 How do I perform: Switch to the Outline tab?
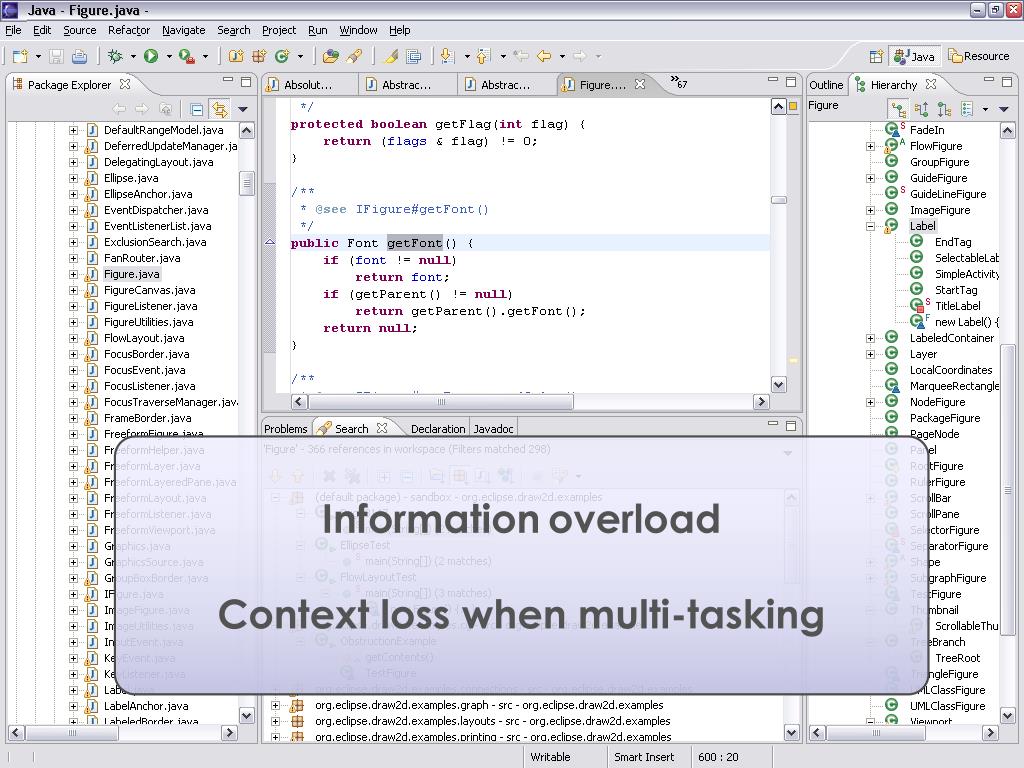pyautogui.click(x=825, y=85)
